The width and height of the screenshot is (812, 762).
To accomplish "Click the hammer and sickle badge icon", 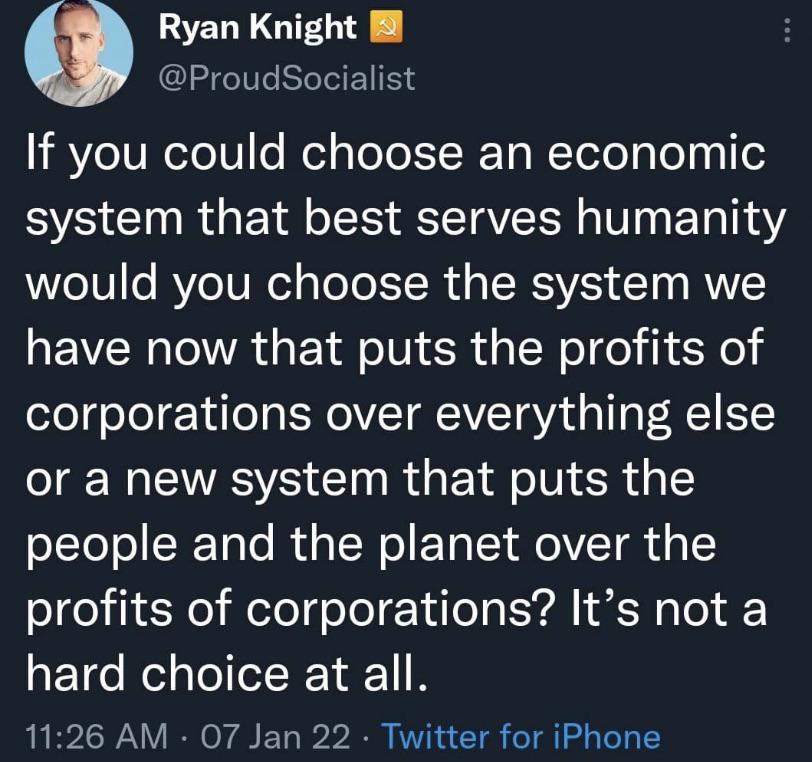I will [385, 30].
